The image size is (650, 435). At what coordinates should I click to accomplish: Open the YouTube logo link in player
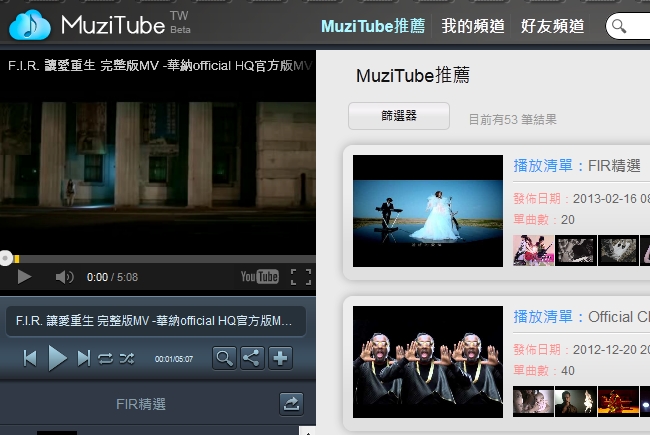click(x=260, y=277)
